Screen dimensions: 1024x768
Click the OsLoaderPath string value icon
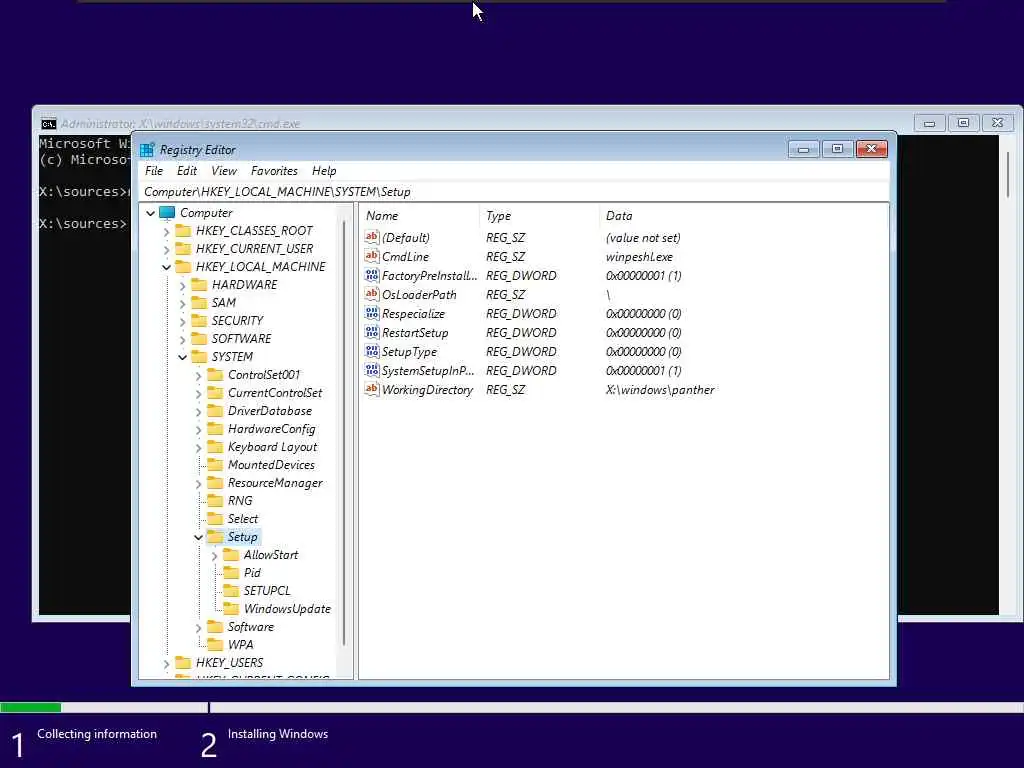372,294
